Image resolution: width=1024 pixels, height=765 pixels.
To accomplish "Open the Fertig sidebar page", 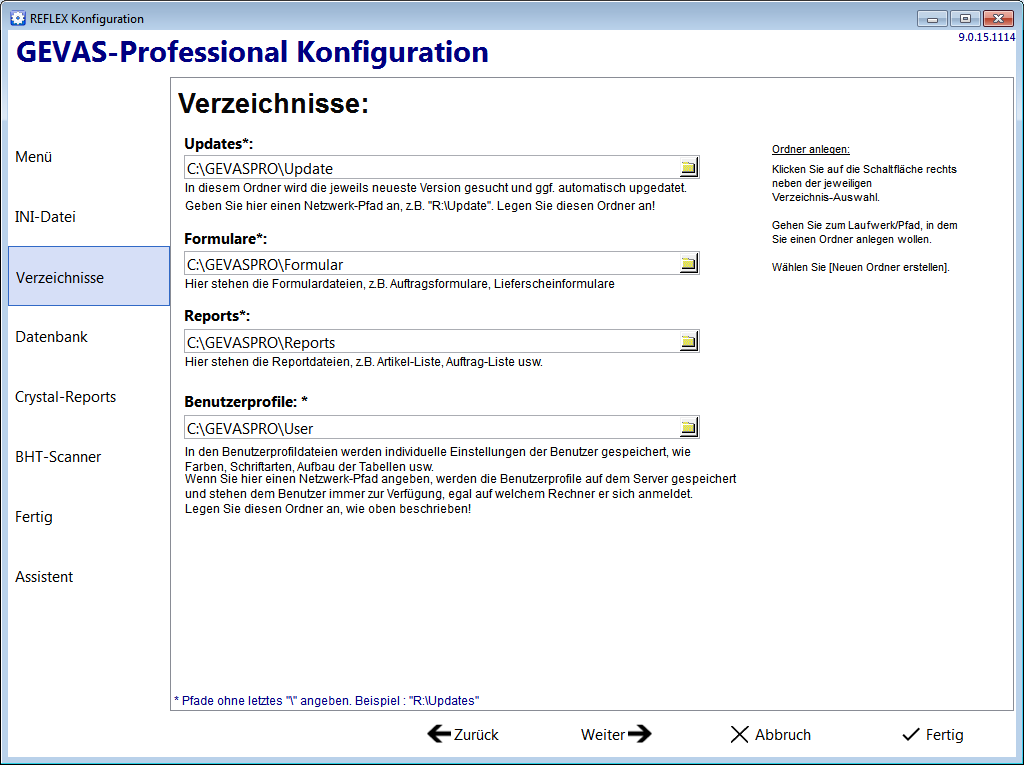I will [x=89, y=517].
